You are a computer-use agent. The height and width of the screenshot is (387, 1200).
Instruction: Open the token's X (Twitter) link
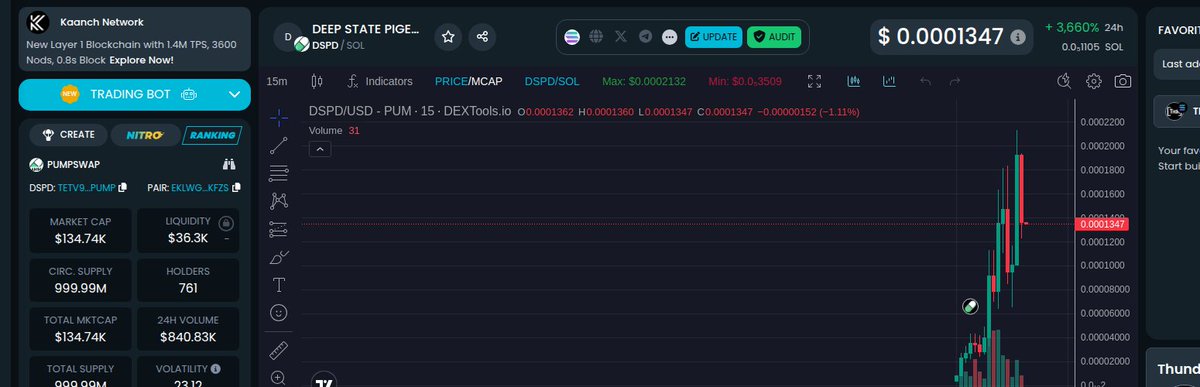[x=621, y=37]
